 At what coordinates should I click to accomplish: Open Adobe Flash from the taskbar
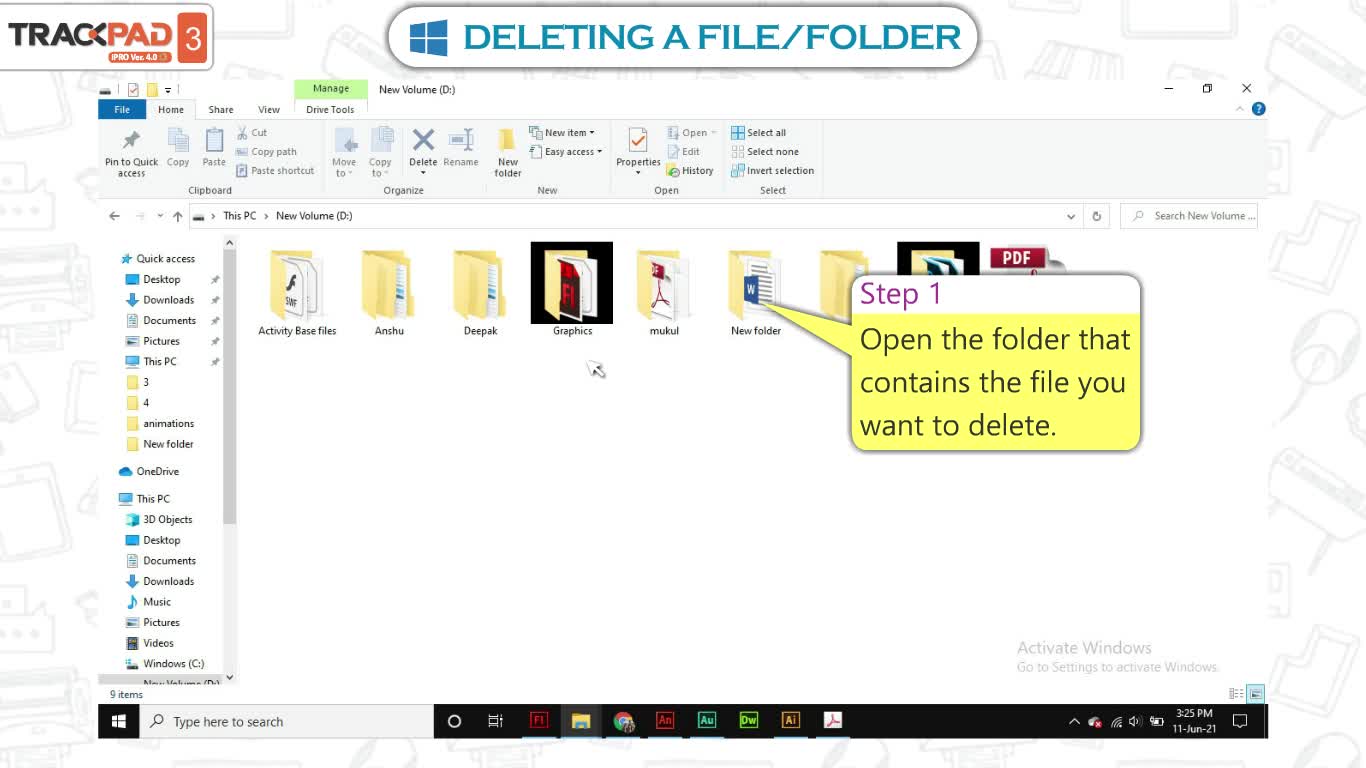pyautogui.click(x=538, y=721)
